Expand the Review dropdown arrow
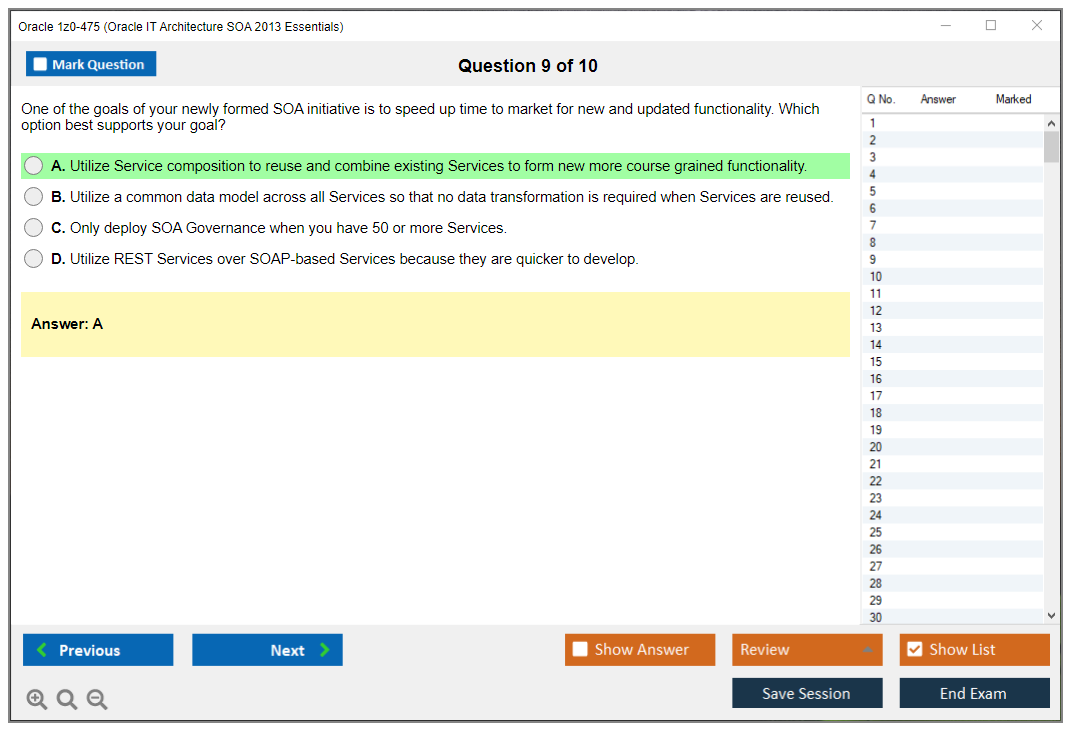1075x735 pixels. pyautogui.click(x=867, y=650)
